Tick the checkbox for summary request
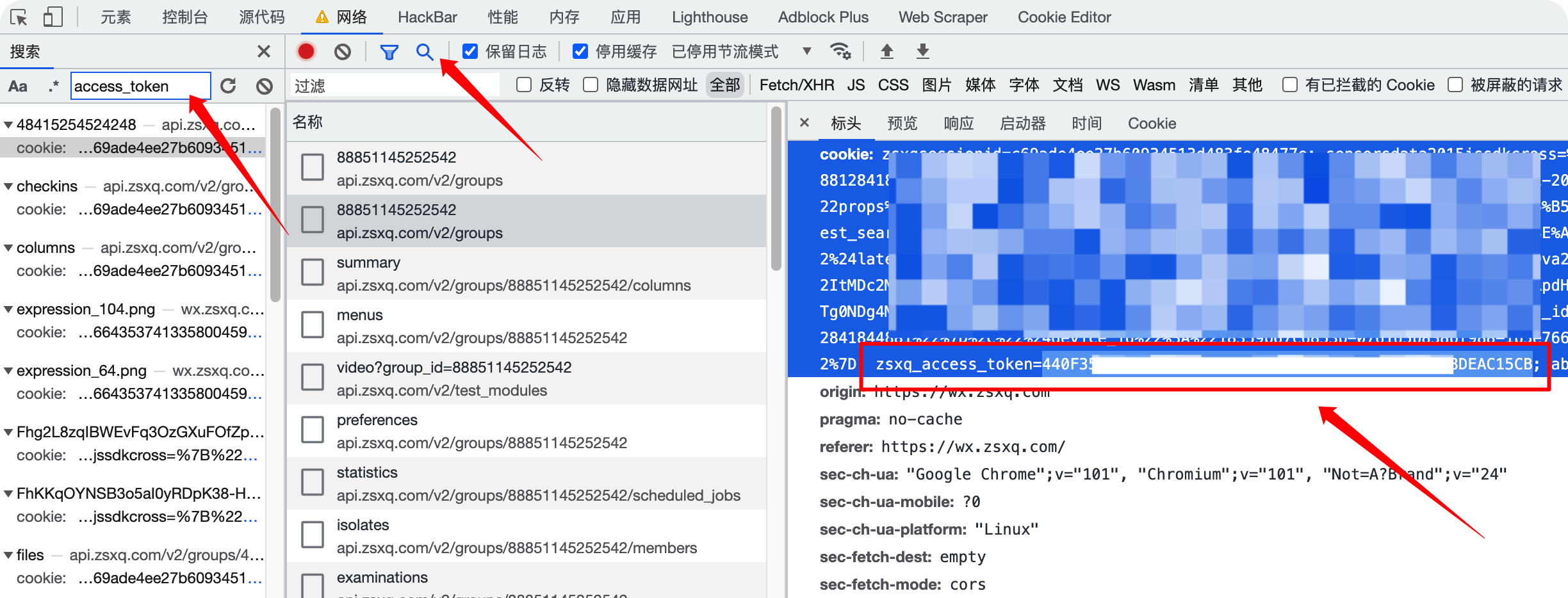Image resolution: width=1568 pixels, height=598 pixels. (313, 273)
